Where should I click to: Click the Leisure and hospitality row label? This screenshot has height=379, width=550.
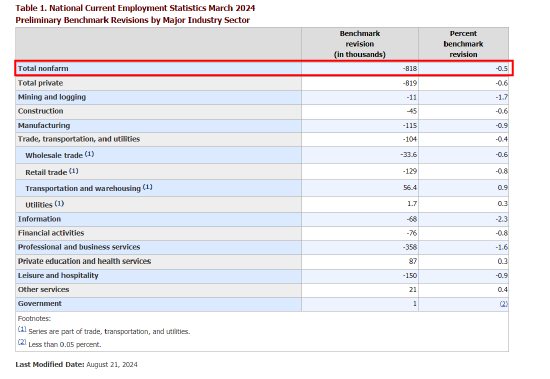(58, 275)
